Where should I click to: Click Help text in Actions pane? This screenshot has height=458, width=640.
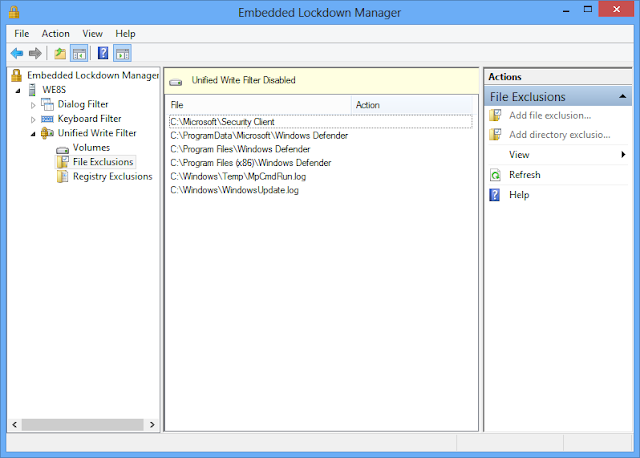click(519, 195)
